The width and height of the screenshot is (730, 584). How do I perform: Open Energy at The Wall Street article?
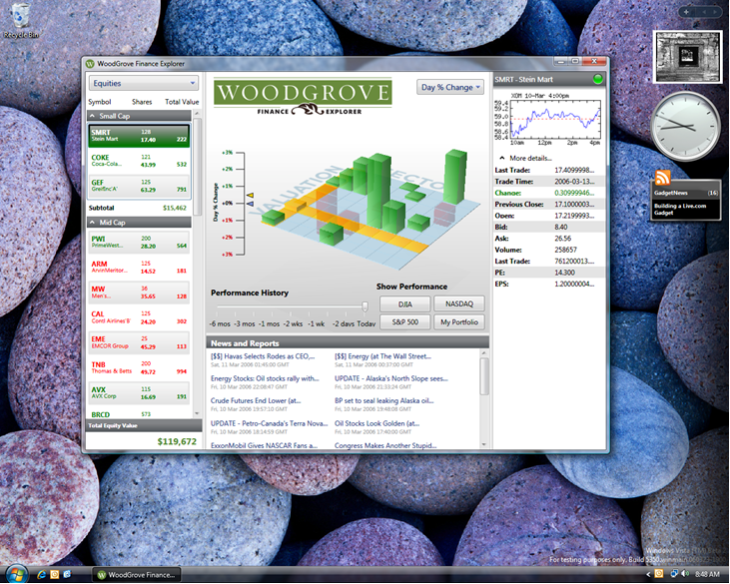[x=382, y=356]
